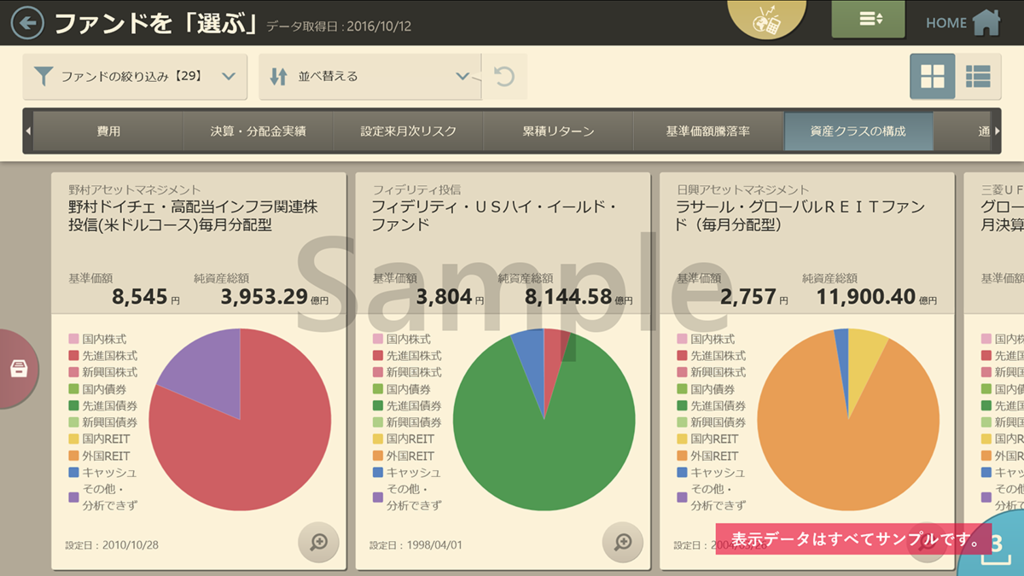
Task: Select the 設定来月次リスク tab
Action: point(408,131)
